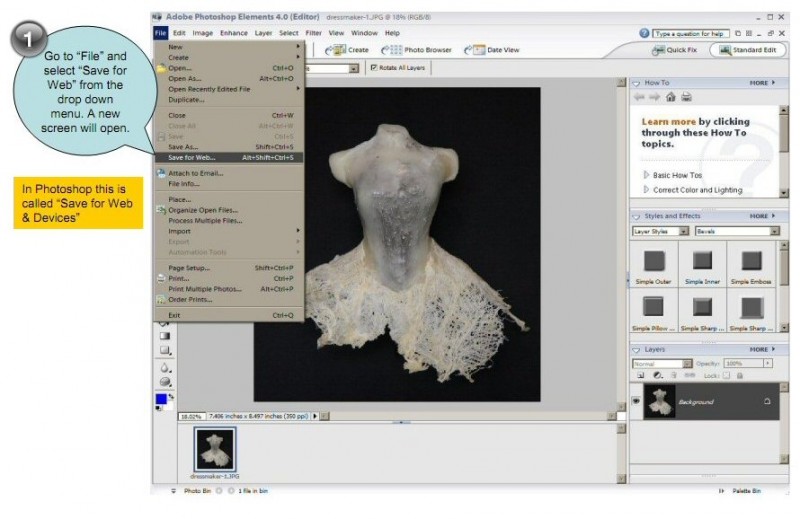Swap foreground and background colors arrow
This screenshot has width=800, height=519.
[171, 396]
